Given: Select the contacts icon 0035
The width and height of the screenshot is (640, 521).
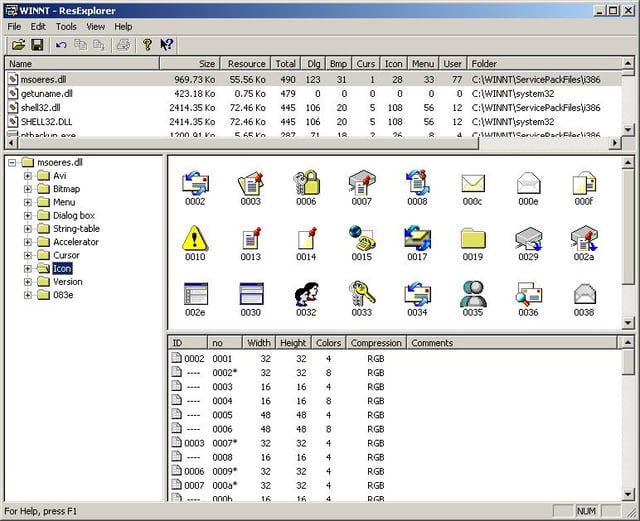Looking at the screenshot, I should (x=473, y=299).
